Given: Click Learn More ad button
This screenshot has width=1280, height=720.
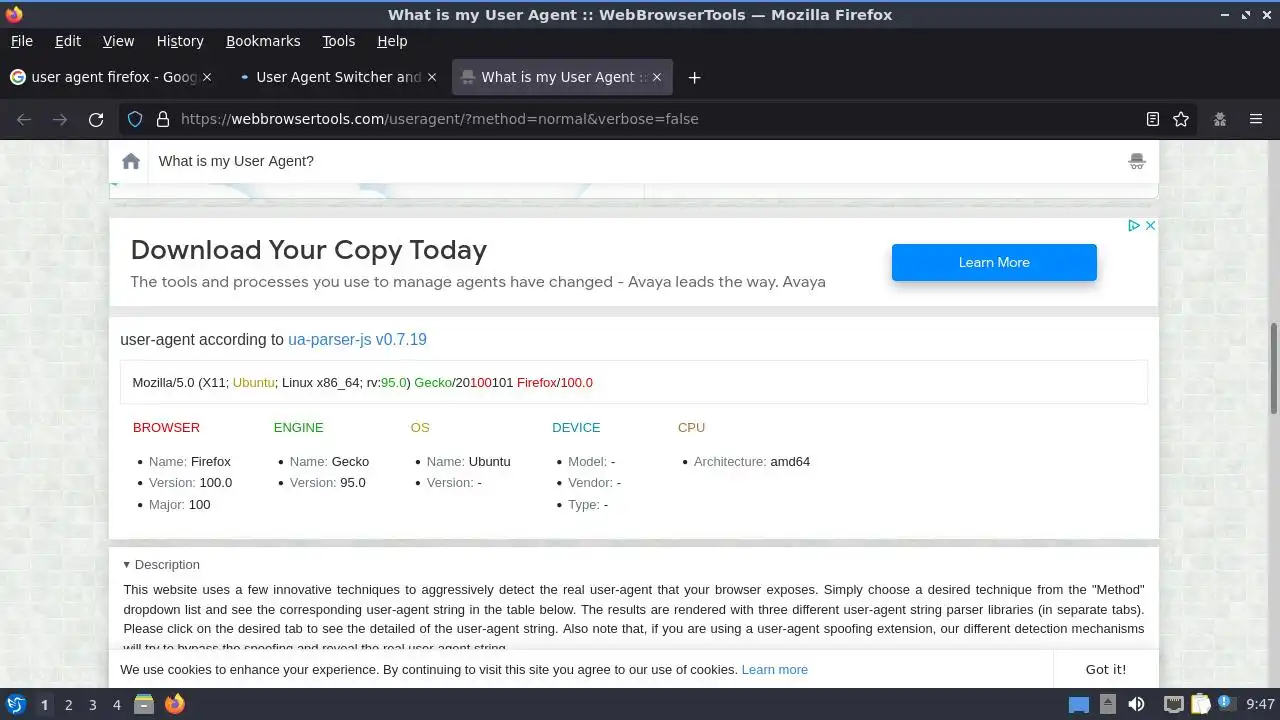Looking at the screenshot, I should [994, 262].
